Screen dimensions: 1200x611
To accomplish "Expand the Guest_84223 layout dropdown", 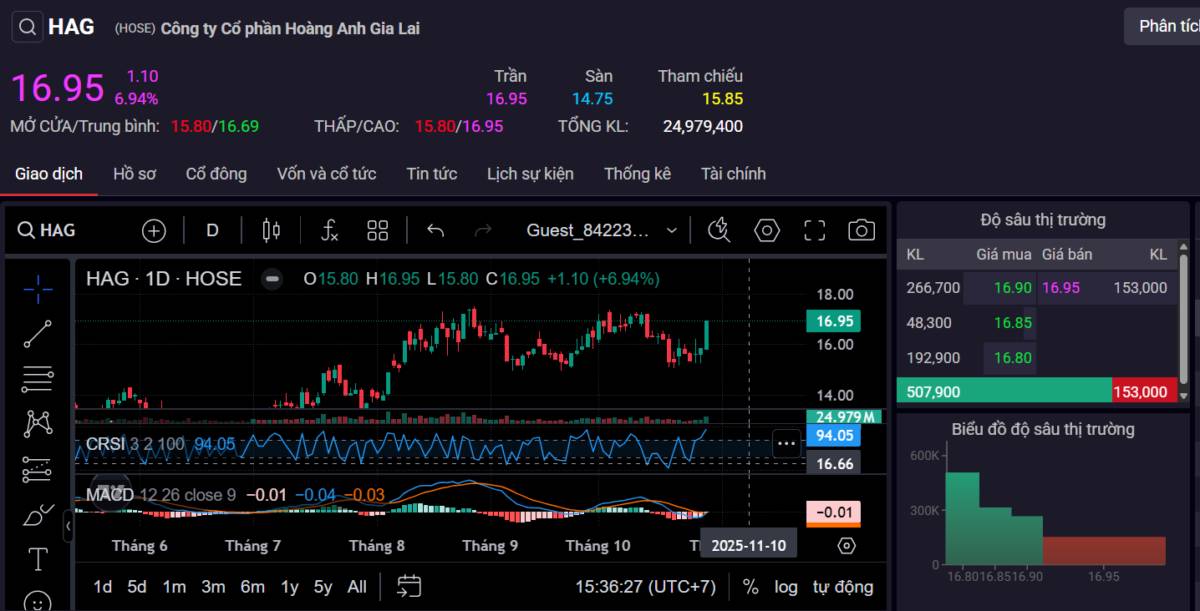I will 671,231.
